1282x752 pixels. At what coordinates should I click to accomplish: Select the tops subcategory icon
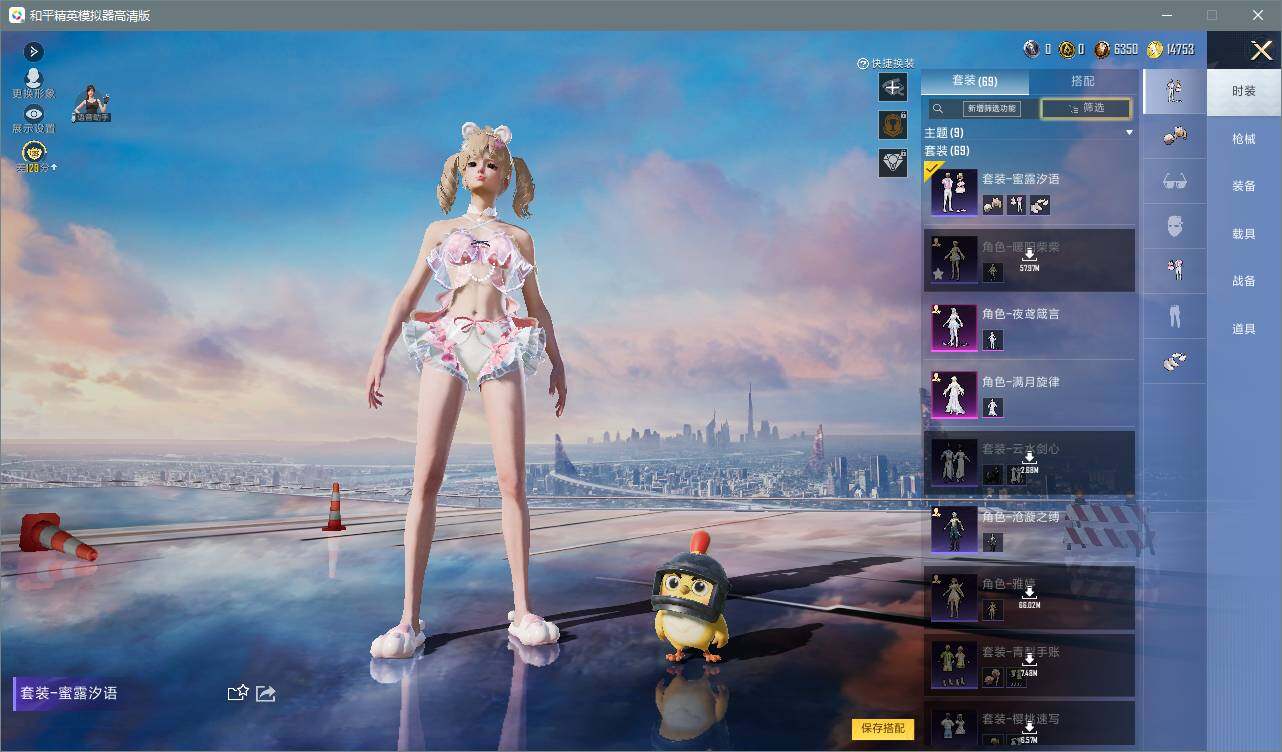pyautogui.click(x=1174, y=270)
